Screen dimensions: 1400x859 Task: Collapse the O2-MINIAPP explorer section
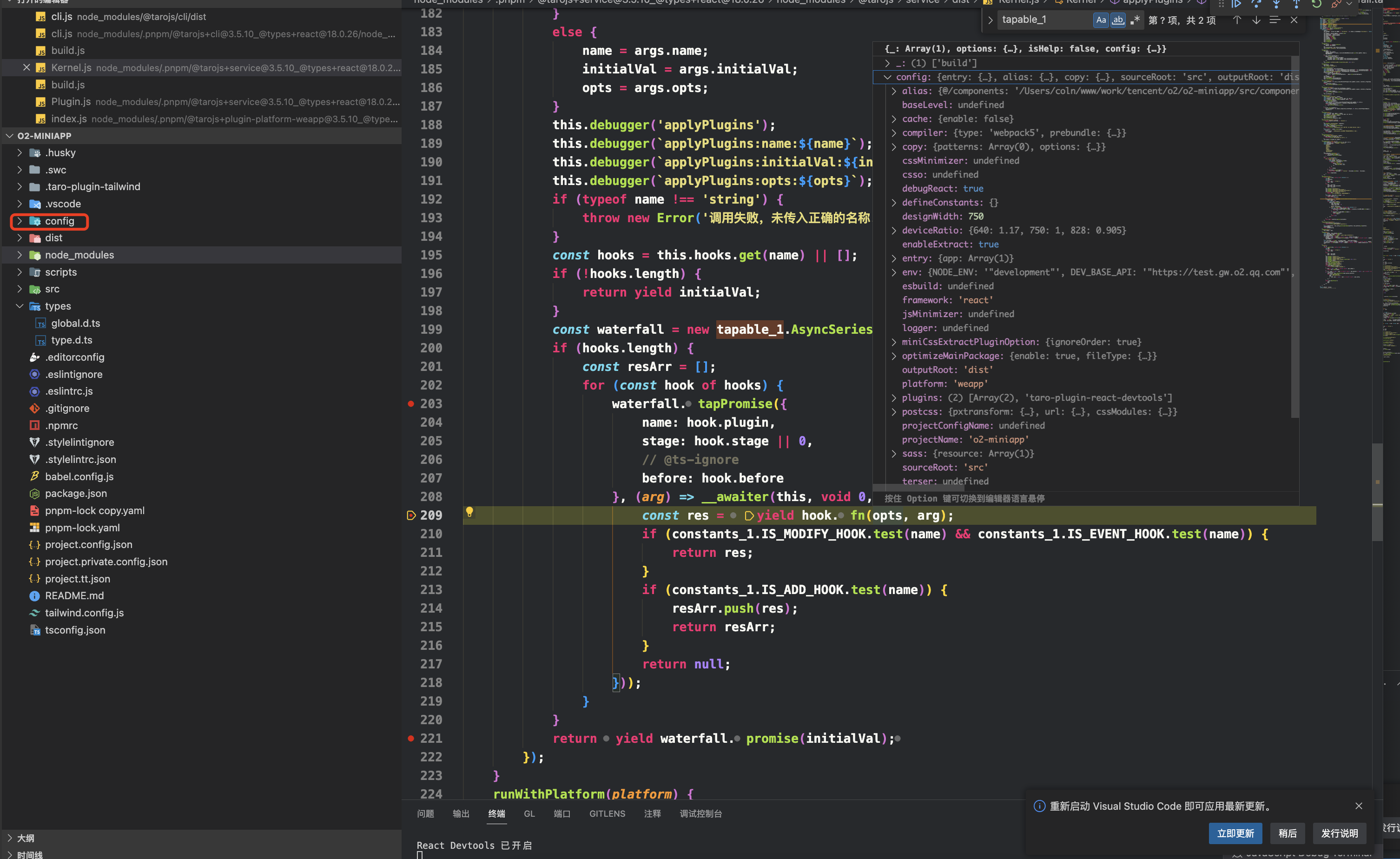(x=10, y=136)
